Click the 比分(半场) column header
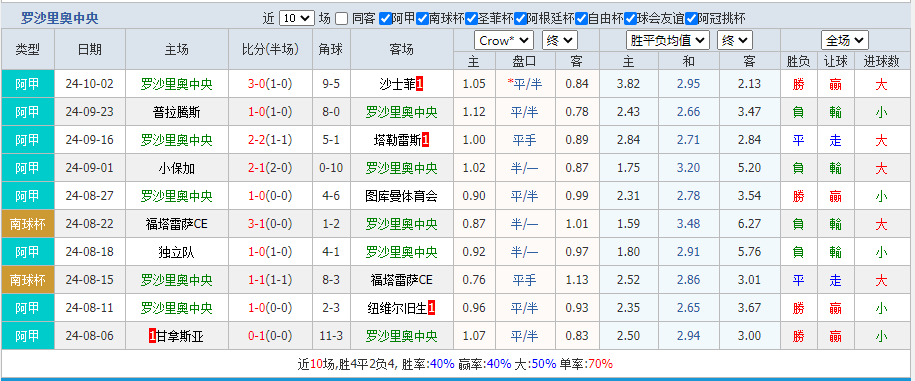The width and height of the screenshot is (915, 381). point(270,50)
